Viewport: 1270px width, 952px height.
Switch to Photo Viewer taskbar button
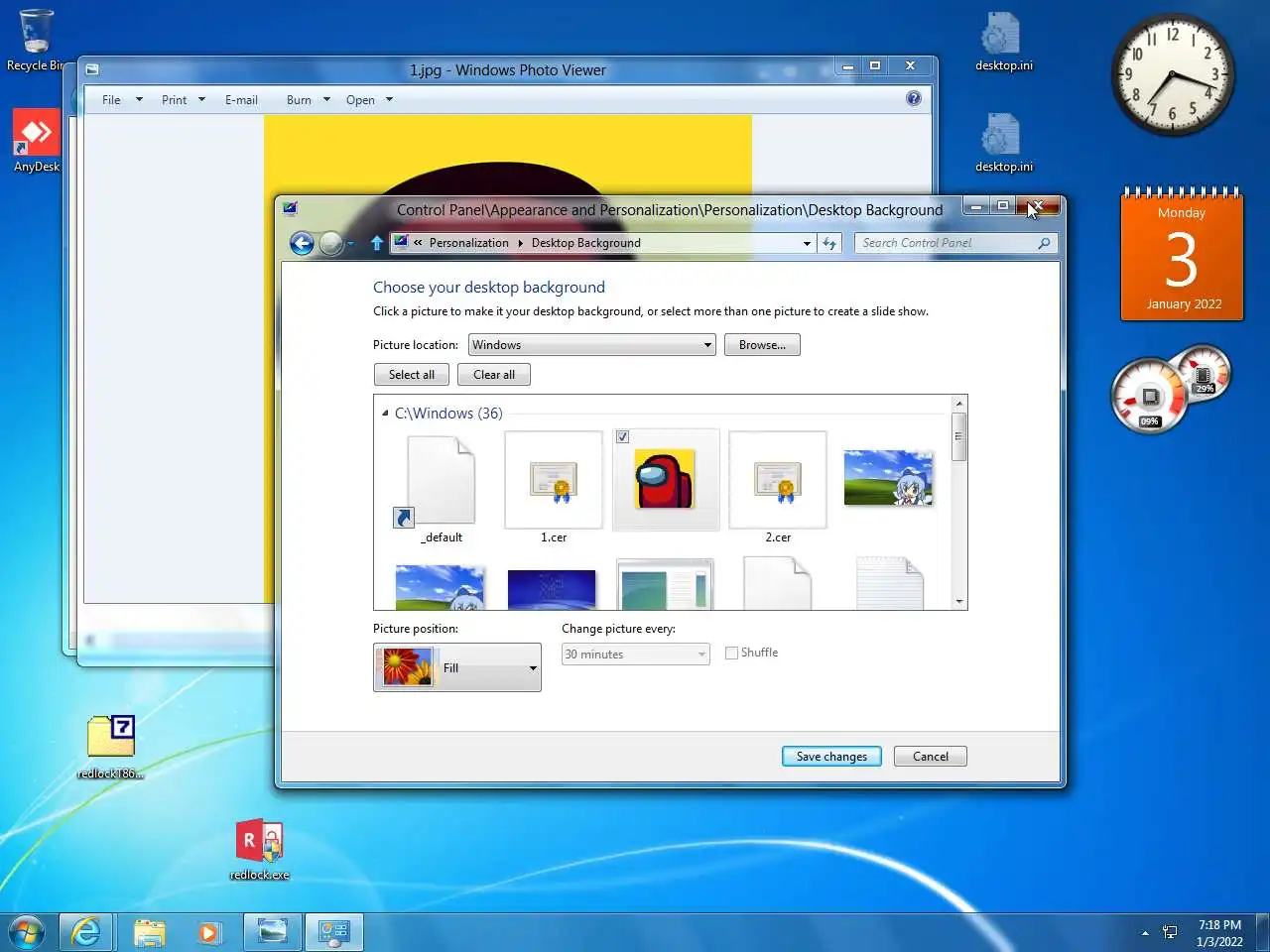pyautogui.click(x=272, y=932)
